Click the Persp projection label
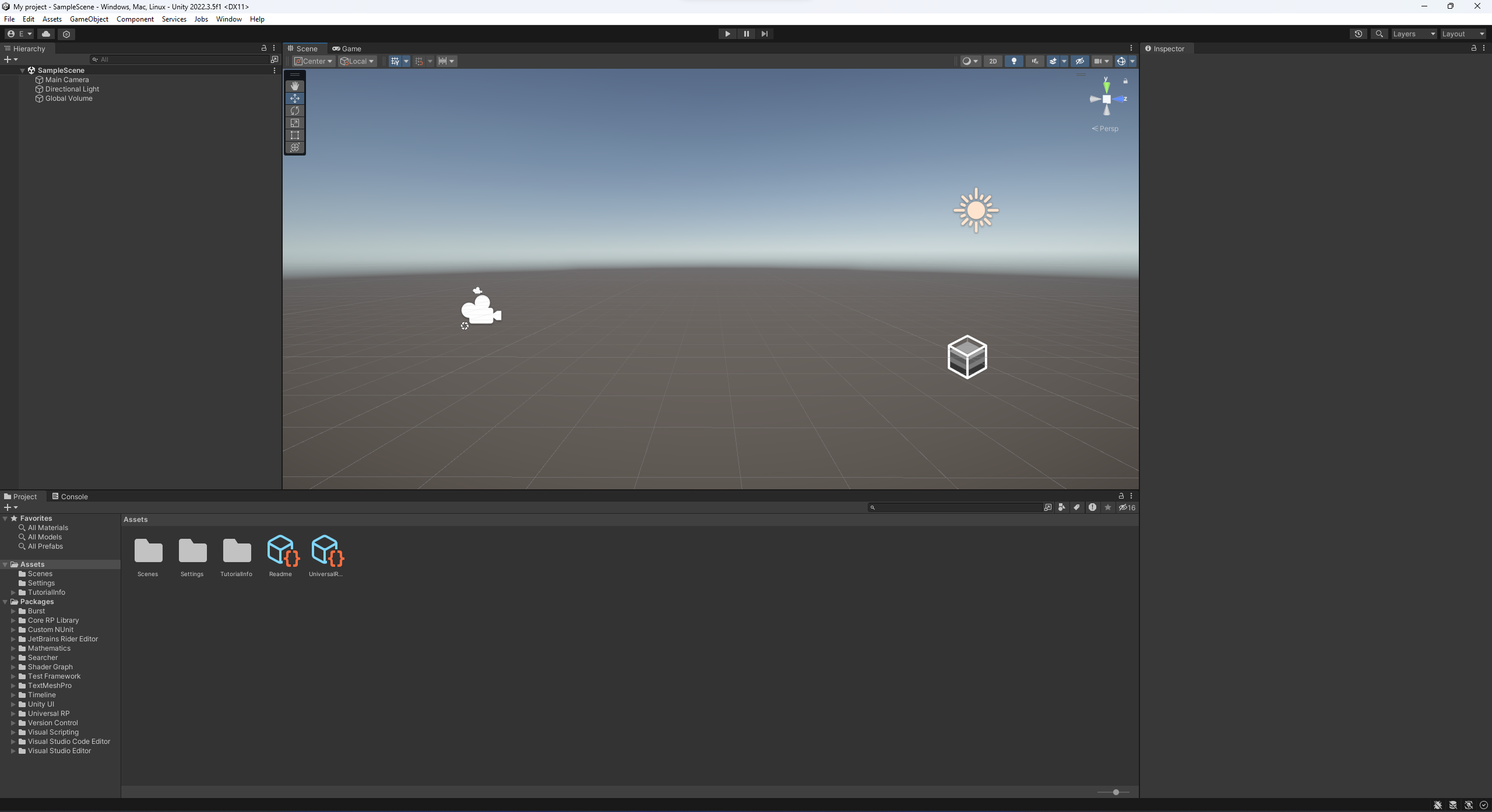This screenshot has width=1492, height=812. pyautogui.click(x=1105, y=129)
